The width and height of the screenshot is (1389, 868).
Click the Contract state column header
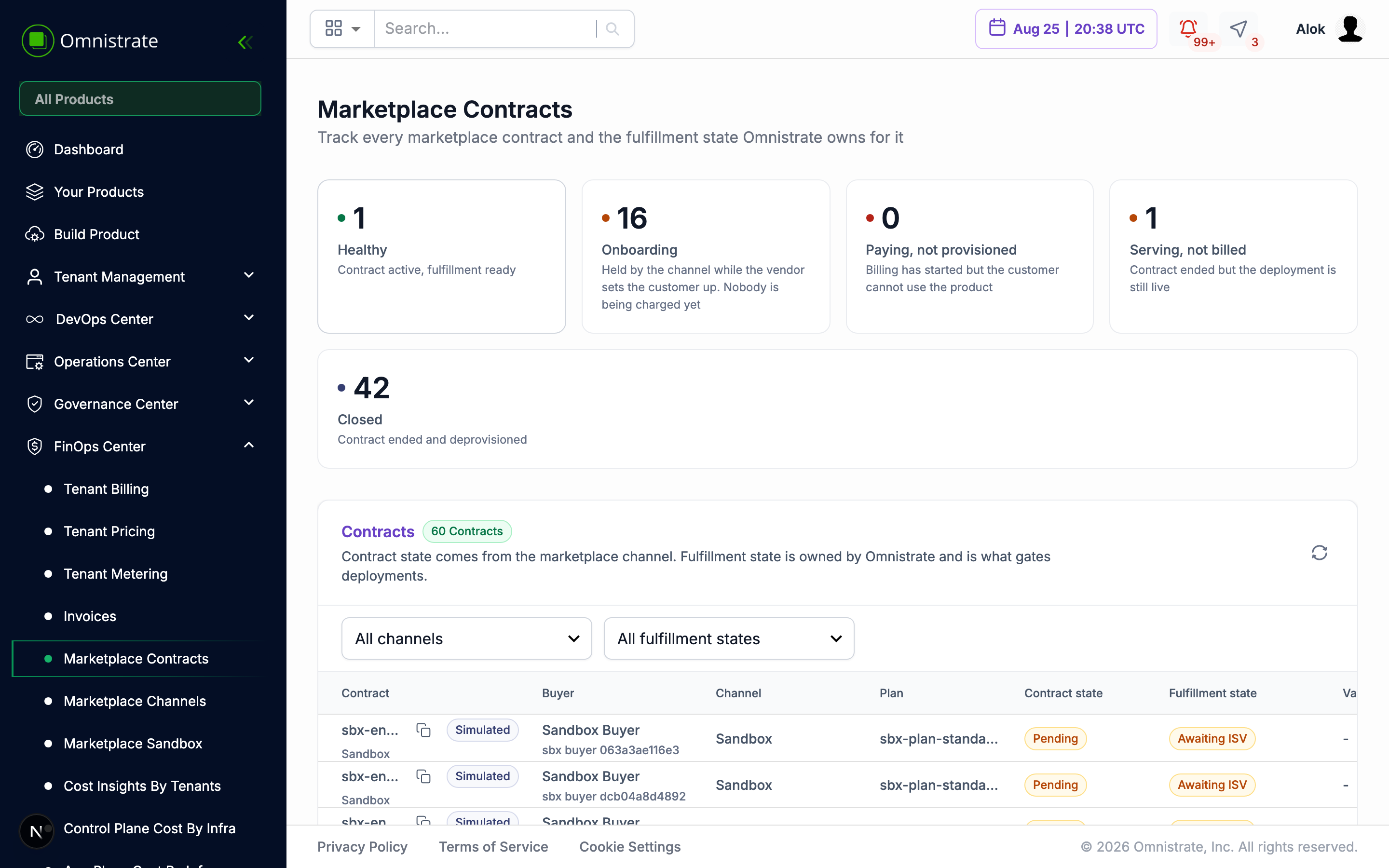1063,693
